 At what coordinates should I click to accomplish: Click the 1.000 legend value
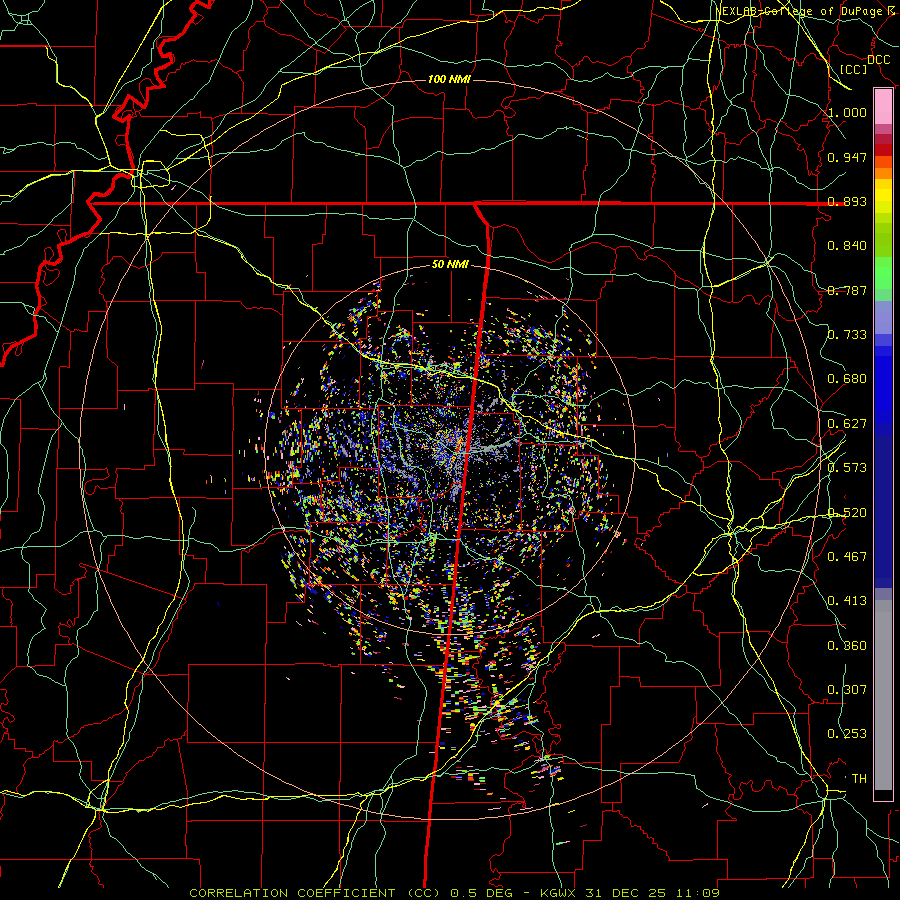pyautogui.click(x=847, y=112)
